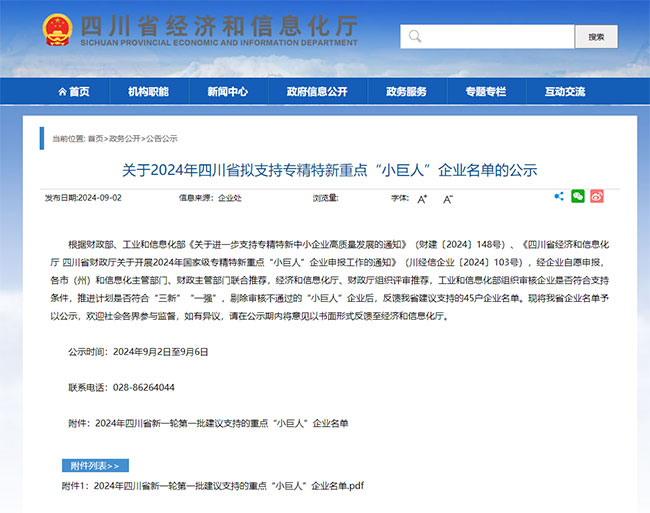Share the article to Weibo

tap(596, 197)
